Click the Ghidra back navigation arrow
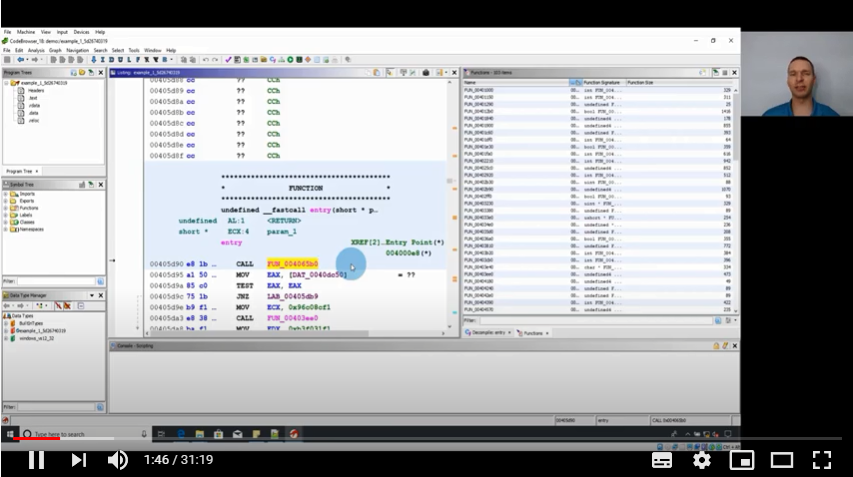 [x=20, y=60]
